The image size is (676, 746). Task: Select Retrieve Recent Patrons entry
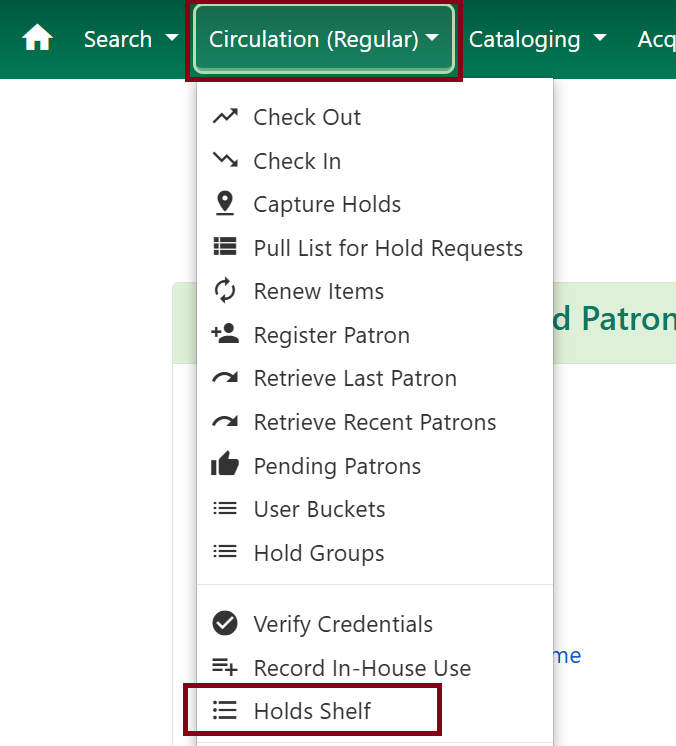pyautogui.click(x=374, y=422)
